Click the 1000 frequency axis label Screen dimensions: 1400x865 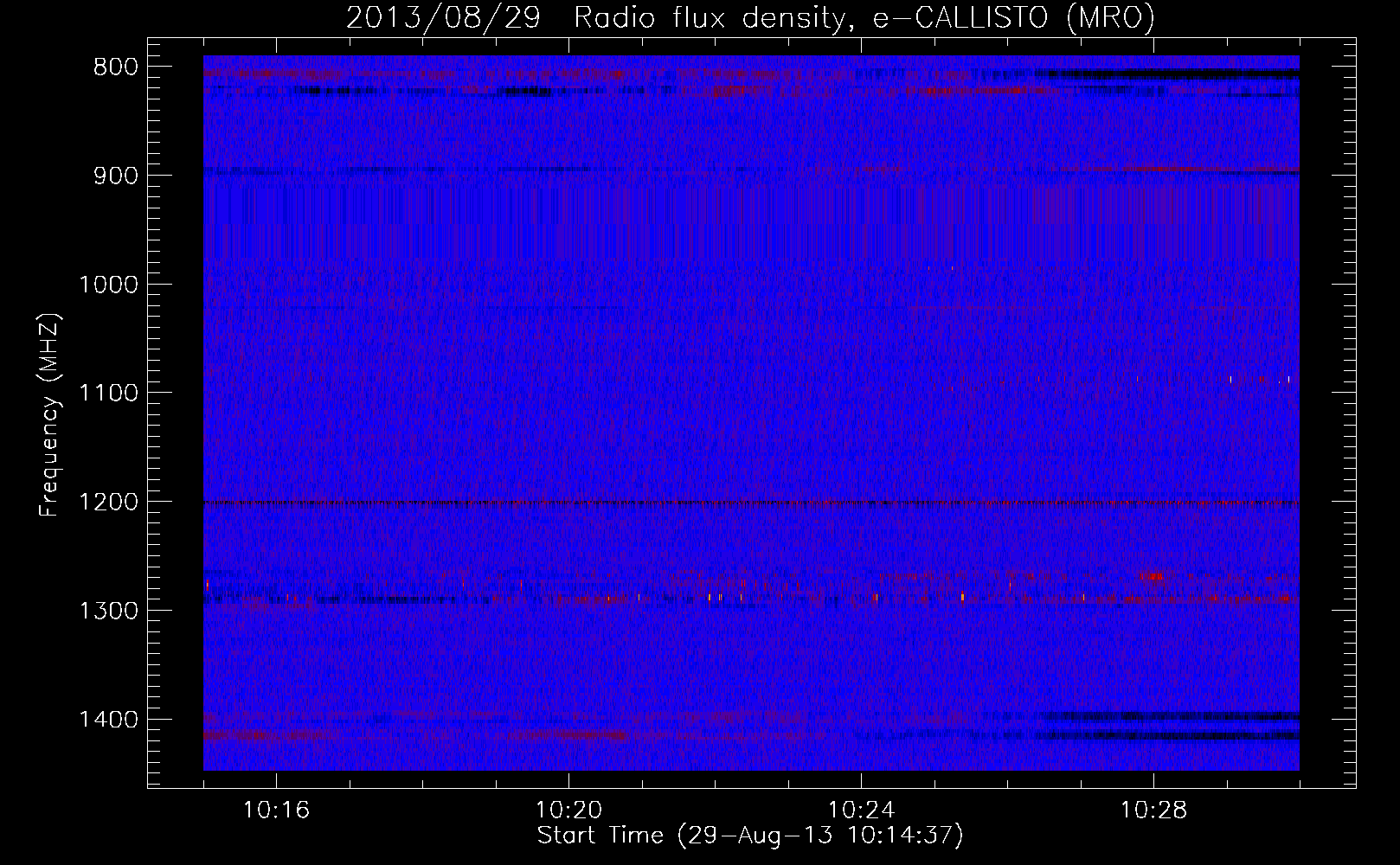coord(108,285)
